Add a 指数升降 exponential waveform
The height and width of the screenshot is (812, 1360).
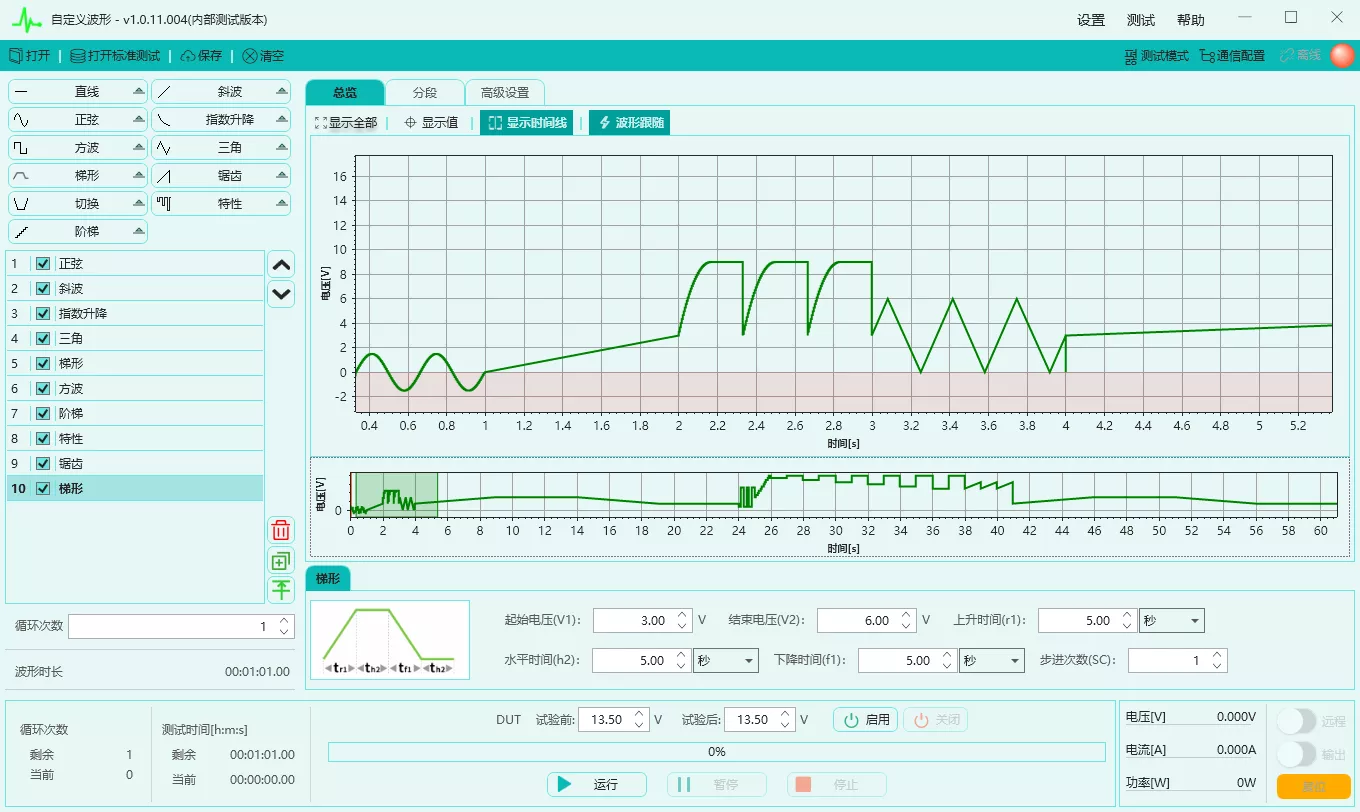tap(221, 119)
